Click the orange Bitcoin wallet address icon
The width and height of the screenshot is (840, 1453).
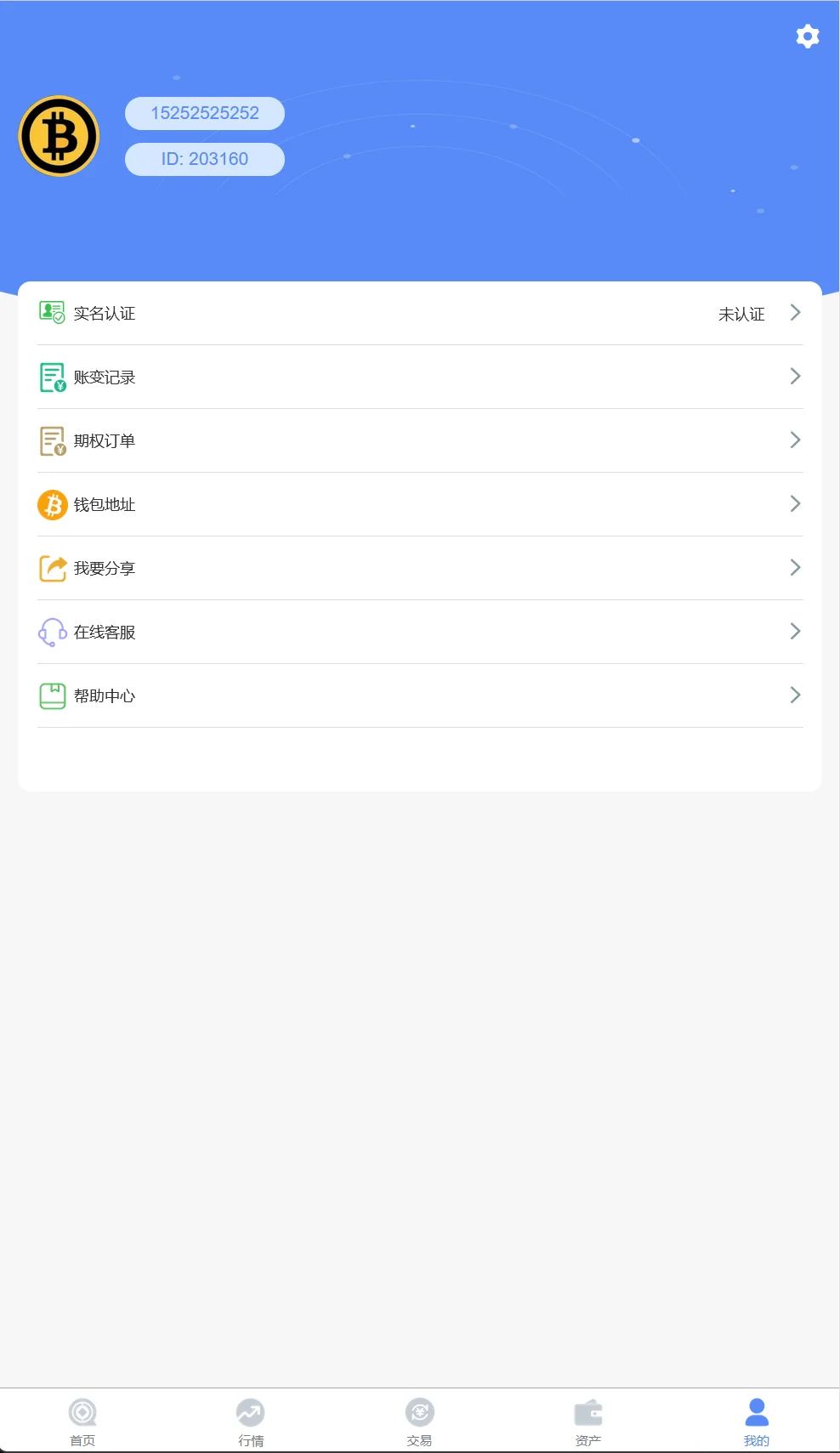[x=53, y=504]
